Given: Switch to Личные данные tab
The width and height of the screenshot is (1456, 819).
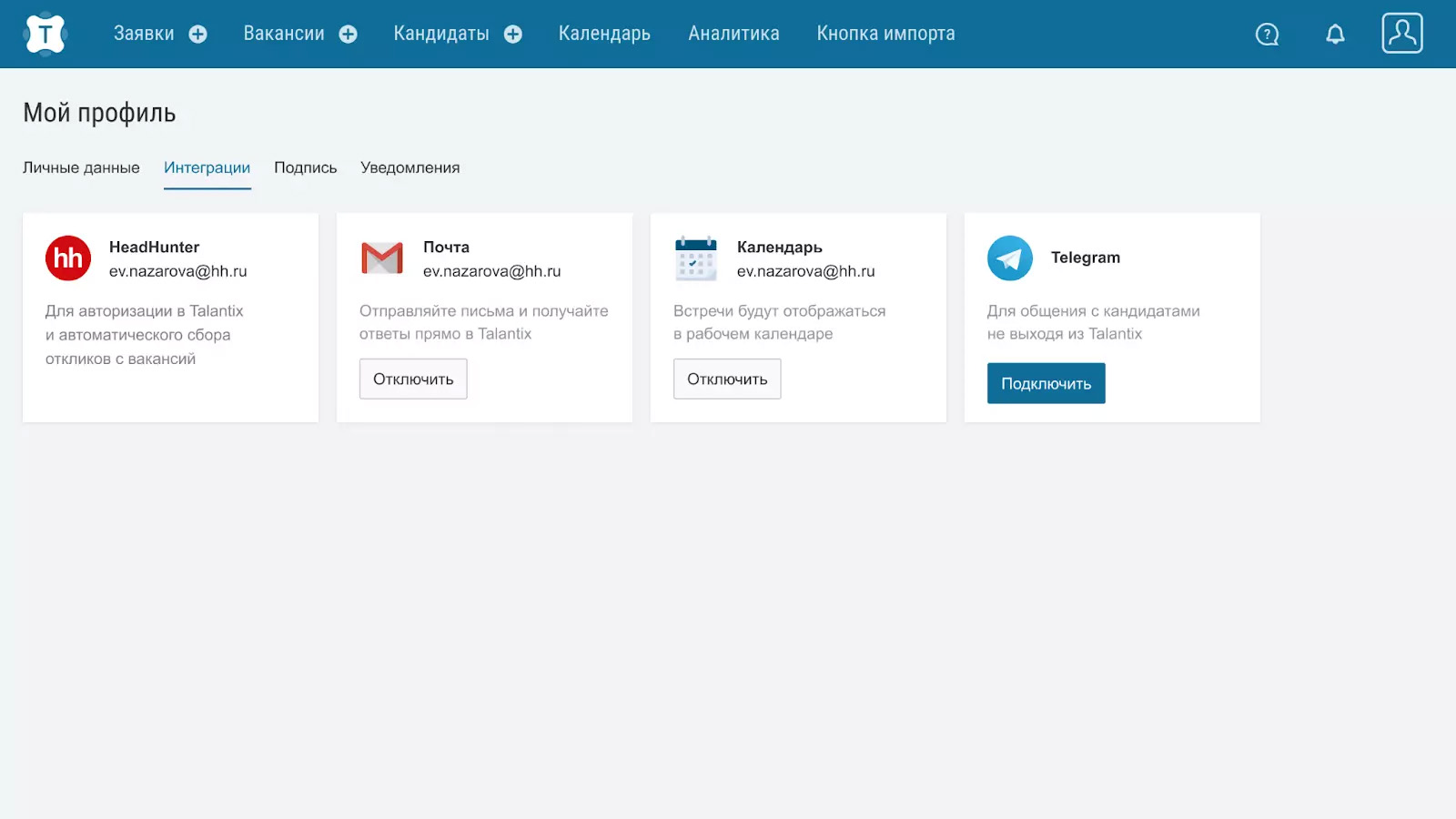Looking at the screenshot, I should click(81, 167).
